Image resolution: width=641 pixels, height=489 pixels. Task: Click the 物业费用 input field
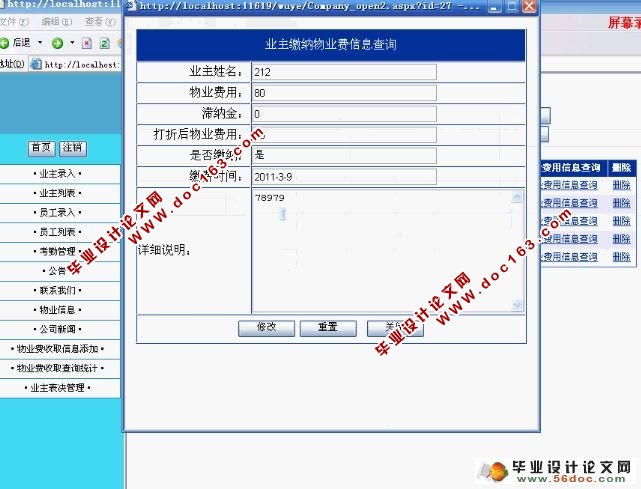(344, 93)
